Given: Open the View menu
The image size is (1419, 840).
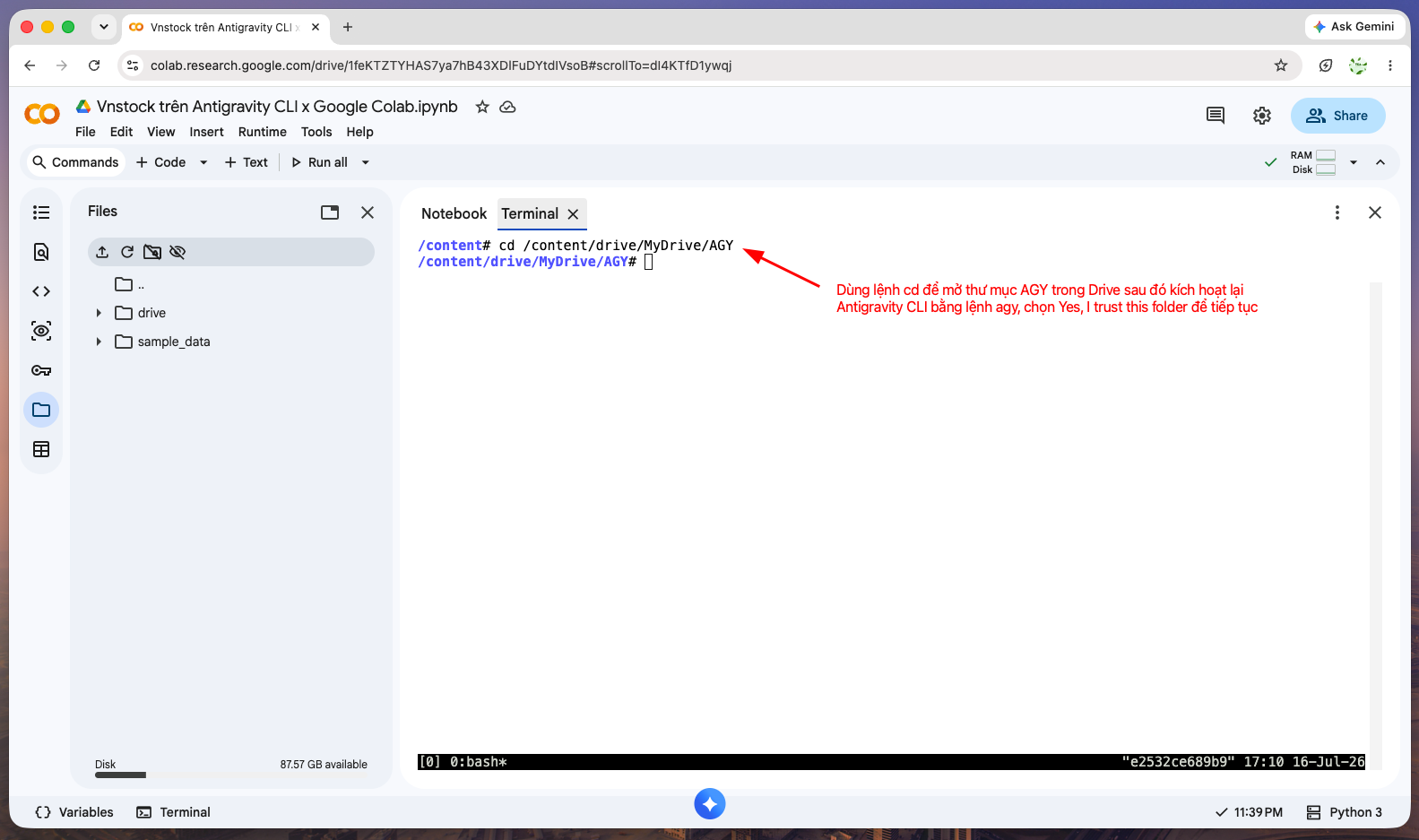Looking at the screenshot, I should [x=161, y=132].
